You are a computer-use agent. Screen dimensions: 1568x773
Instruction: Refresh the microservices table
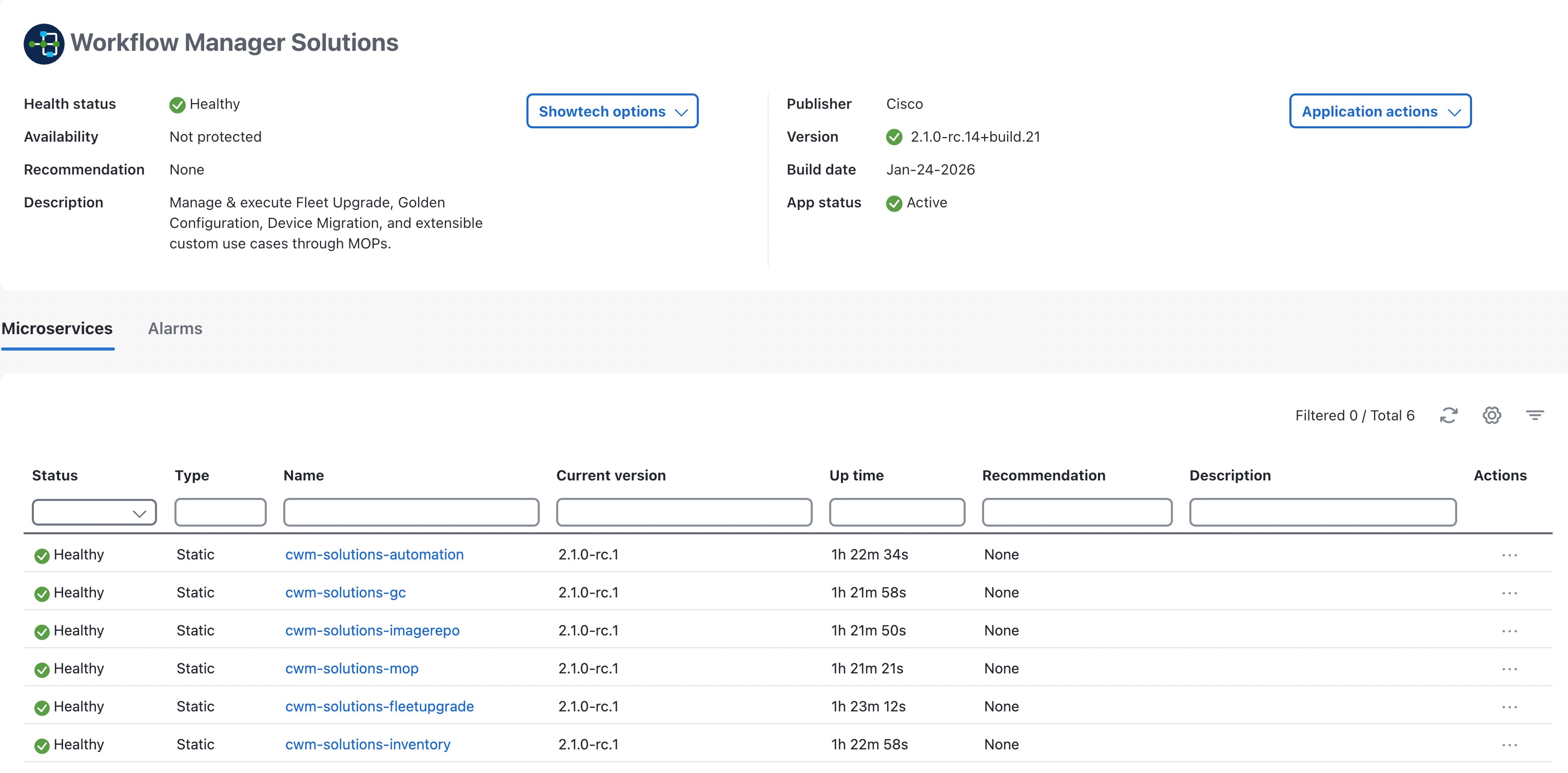[1448, 415]
